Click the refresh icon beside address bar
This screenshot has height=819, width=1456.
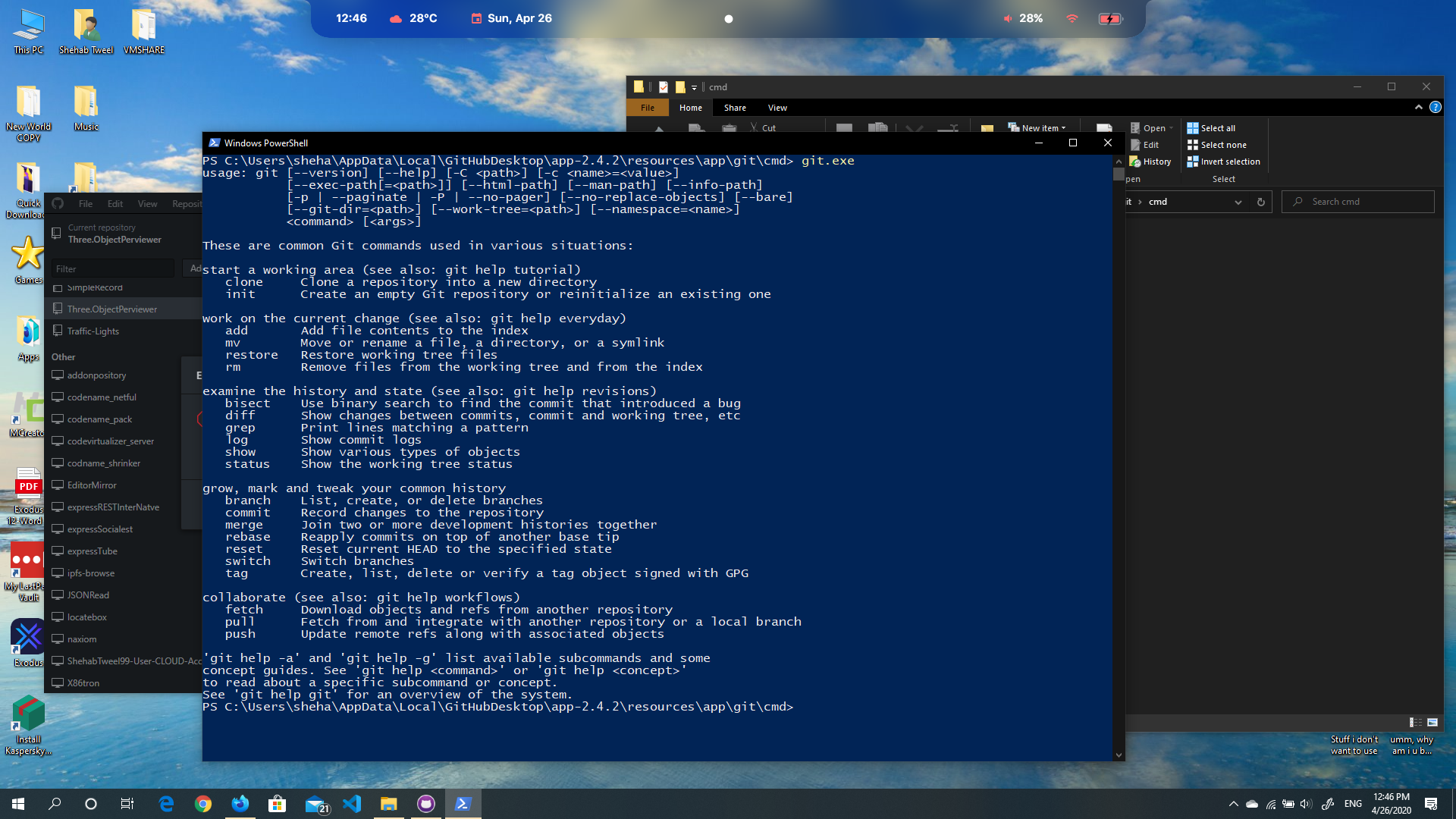[x=1260, y=202]
